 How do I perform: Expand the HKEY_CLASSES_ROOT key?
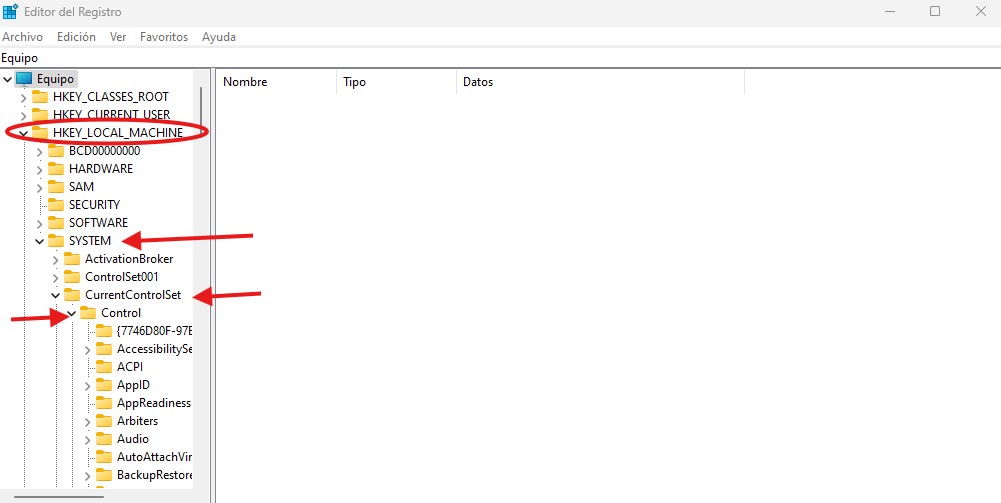[x=24, y=97]
